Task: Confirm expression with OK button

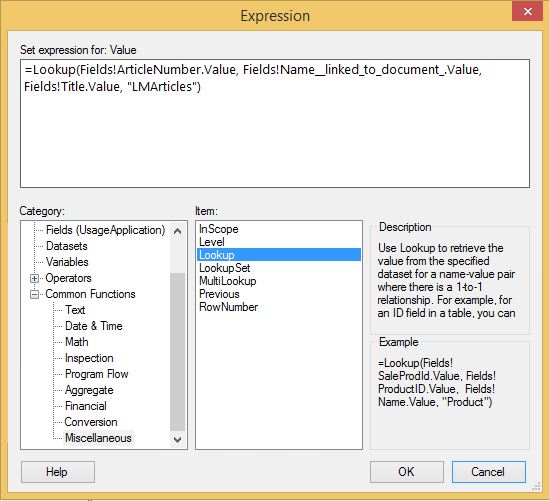Action: click(x=406, y=472)
